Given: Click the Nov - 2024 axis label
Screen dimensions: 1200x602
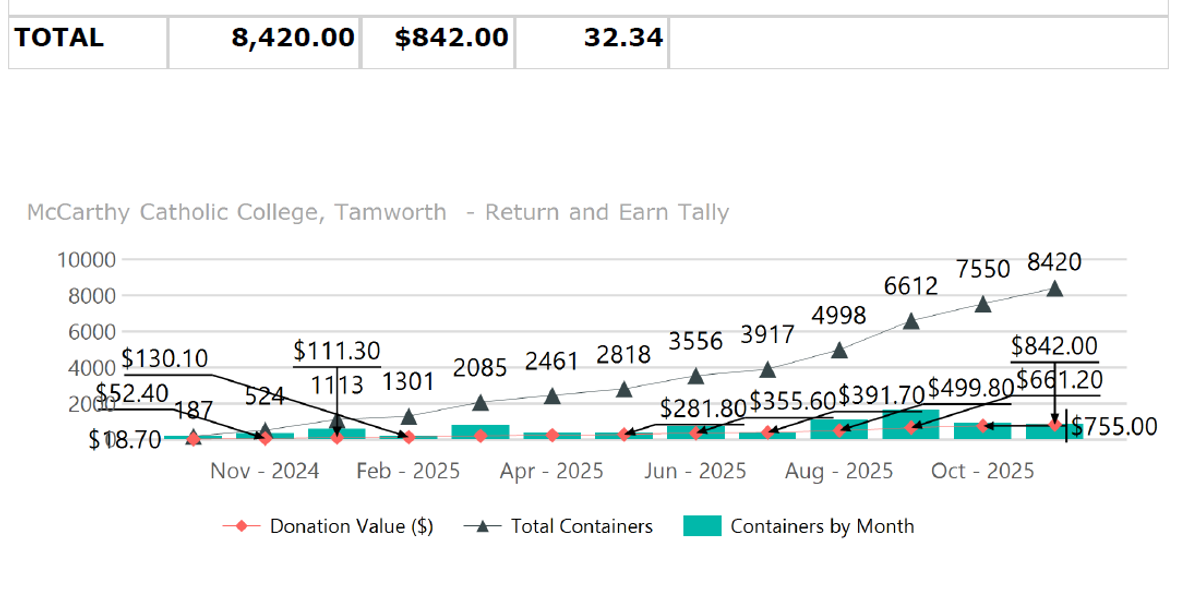Looking at the screenshot, I should click(265, 471).
